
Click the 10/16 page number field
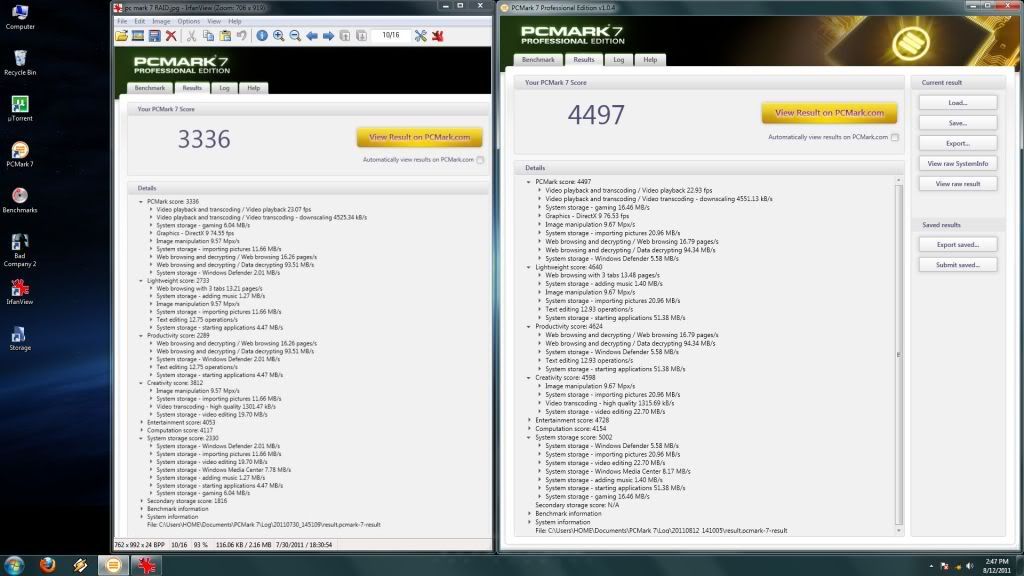point(391,35)
